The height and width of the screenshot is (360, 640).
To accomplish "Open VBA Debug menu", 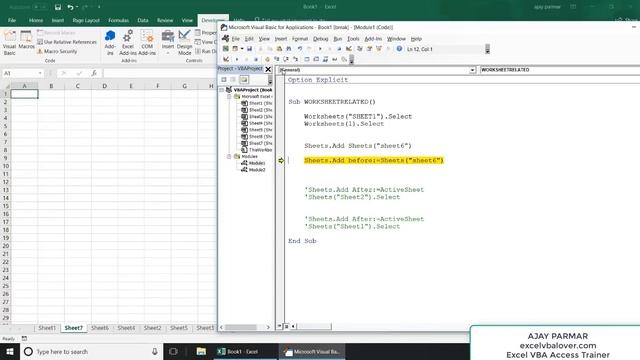I will [x=320, y=39].
